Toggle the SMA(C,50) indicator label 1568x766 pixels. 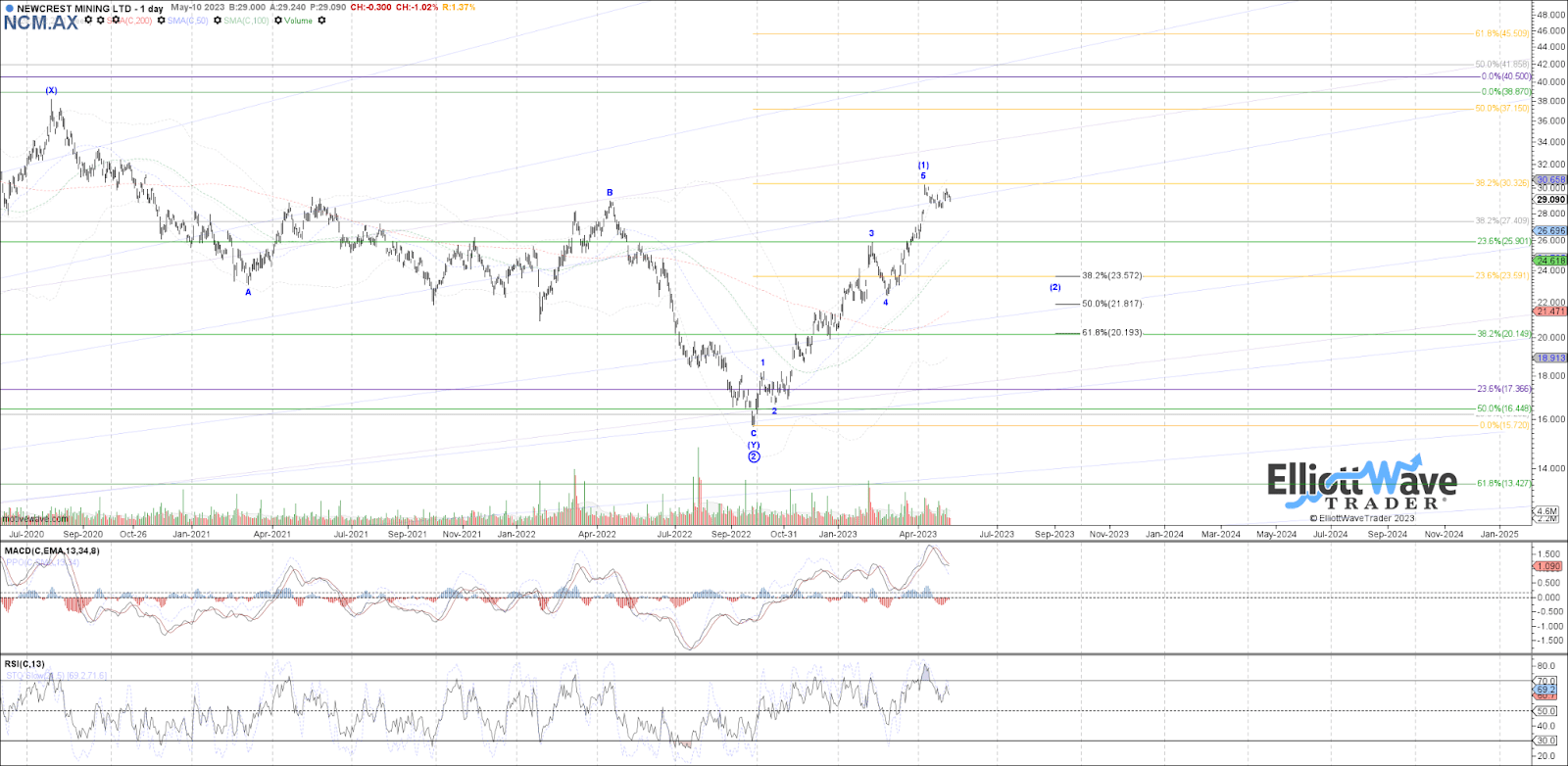point(187,21)
